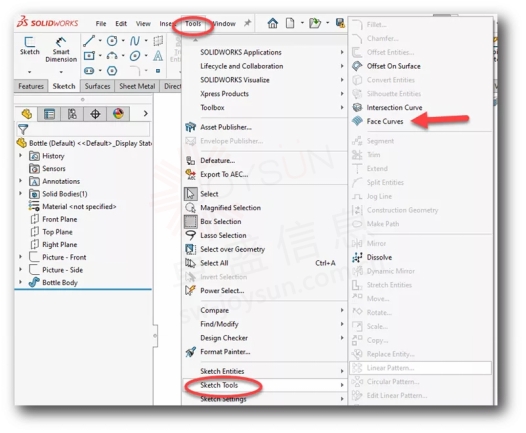526x433 pixels.
Task: Switch to the Features tab
Action: coord(31,86)
